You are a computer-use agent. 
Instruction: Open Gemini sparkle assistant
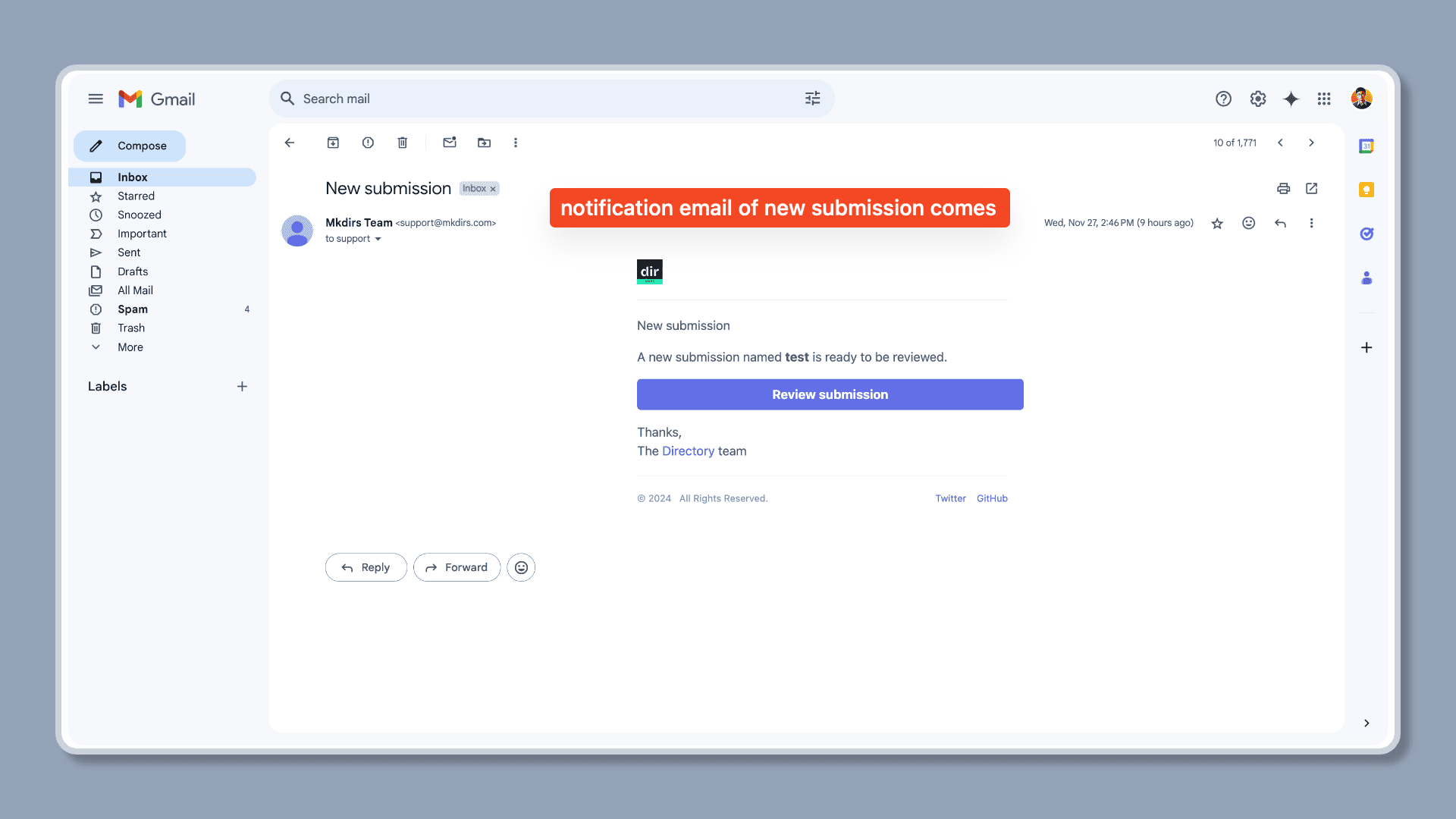(x=1291, y=99)
